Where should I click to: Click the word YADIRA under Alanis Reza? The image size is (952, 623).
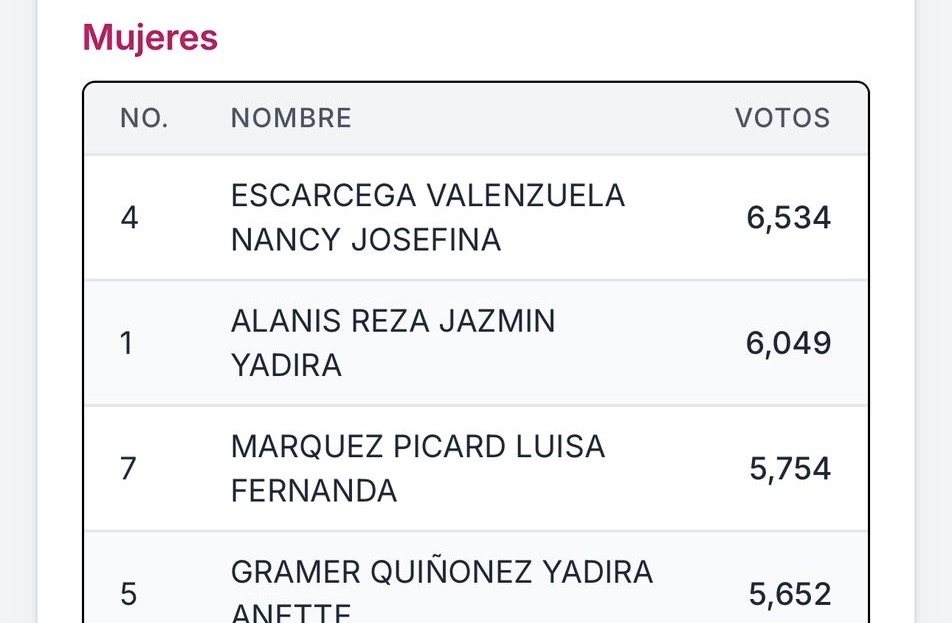coord(286,366)
